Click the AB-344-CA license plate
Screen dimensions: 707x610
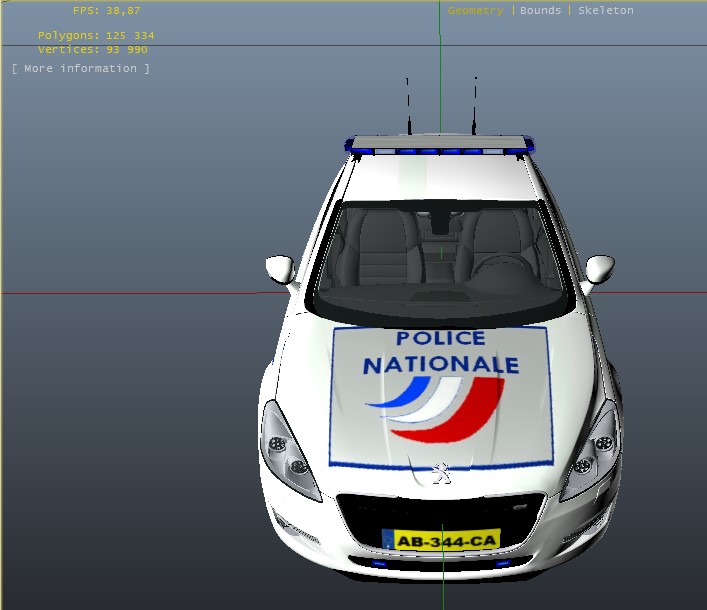coord(441,540)
